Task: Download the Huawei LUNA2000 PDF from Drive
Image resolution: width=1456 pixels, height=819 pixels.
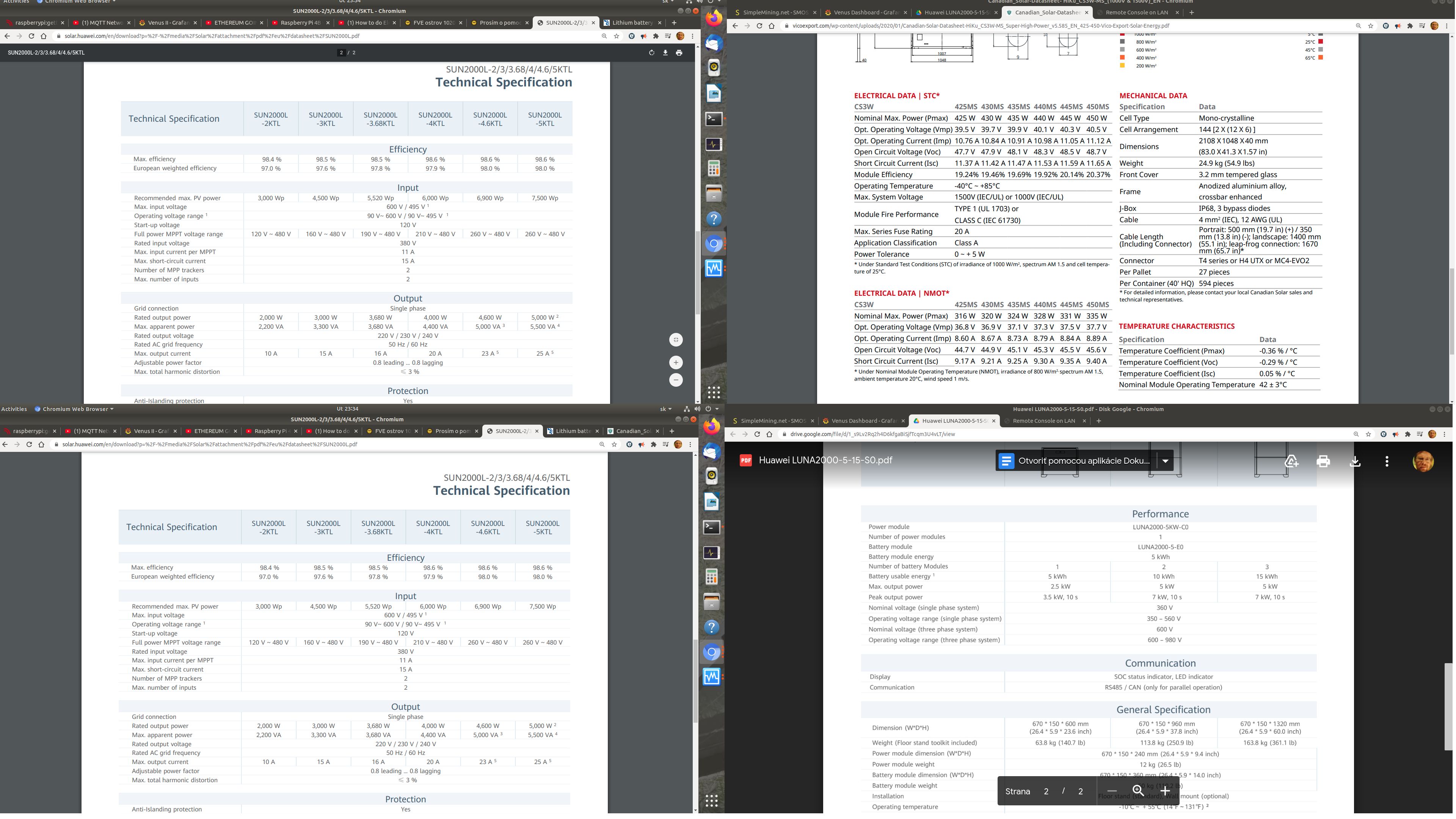Action: 1355,461
